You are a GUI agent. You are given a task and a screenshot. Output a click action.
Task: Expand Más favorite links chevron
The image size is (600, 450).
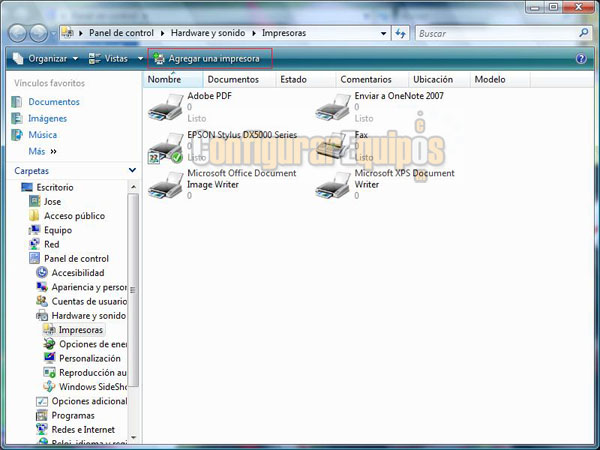[54, 152]
